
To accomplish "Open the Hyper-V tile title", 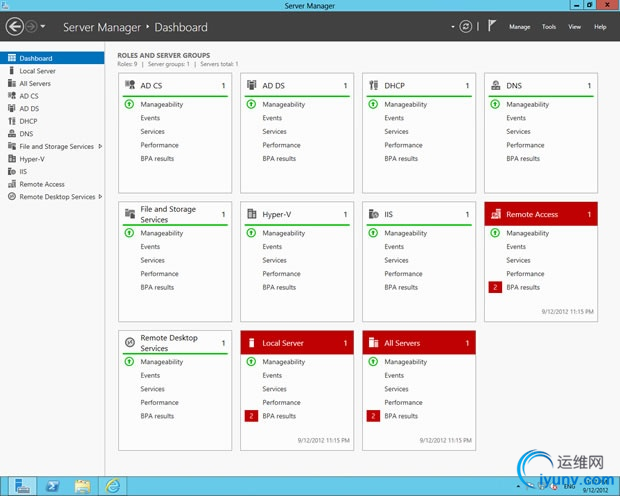I will click(277, 214).
